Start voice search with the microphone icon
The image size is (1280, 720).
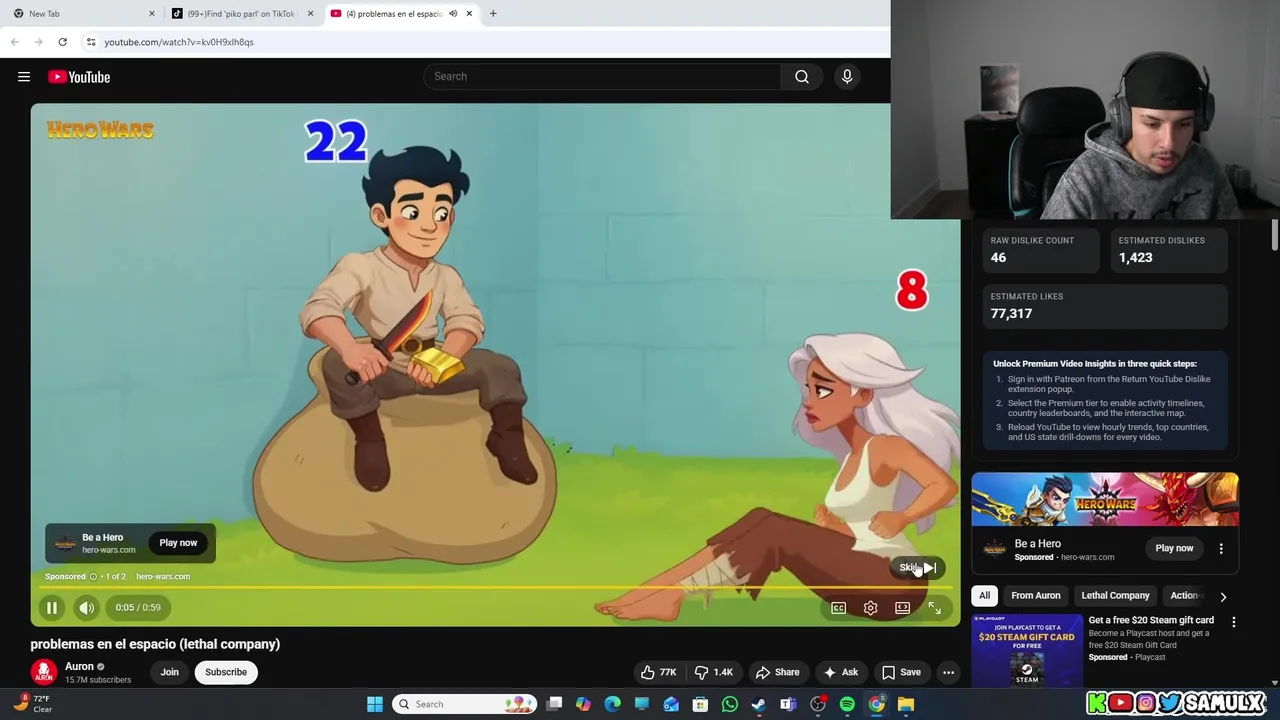coord(847,76)
